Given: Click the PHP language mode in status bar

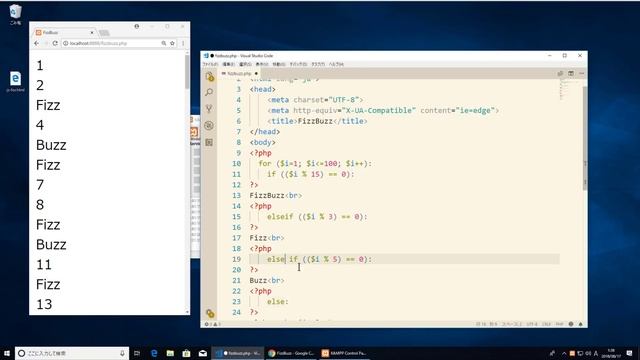Looking at the screenshot, I should tap(559, 324).
